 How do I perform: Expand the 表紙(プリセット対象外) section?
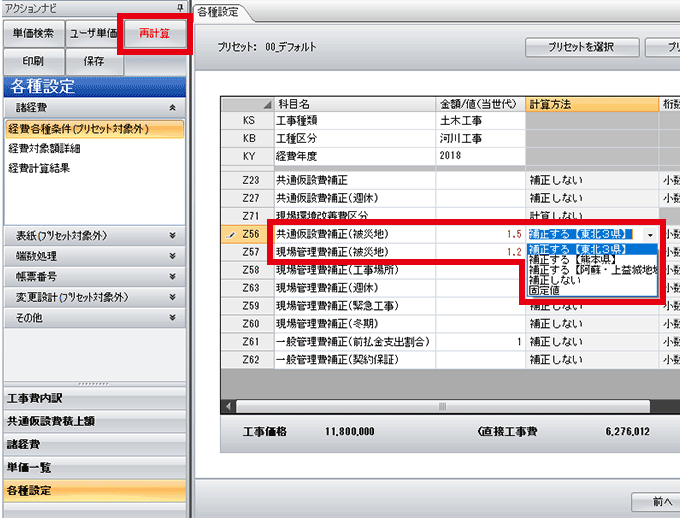pyautogui.click(x=172, y=236)
